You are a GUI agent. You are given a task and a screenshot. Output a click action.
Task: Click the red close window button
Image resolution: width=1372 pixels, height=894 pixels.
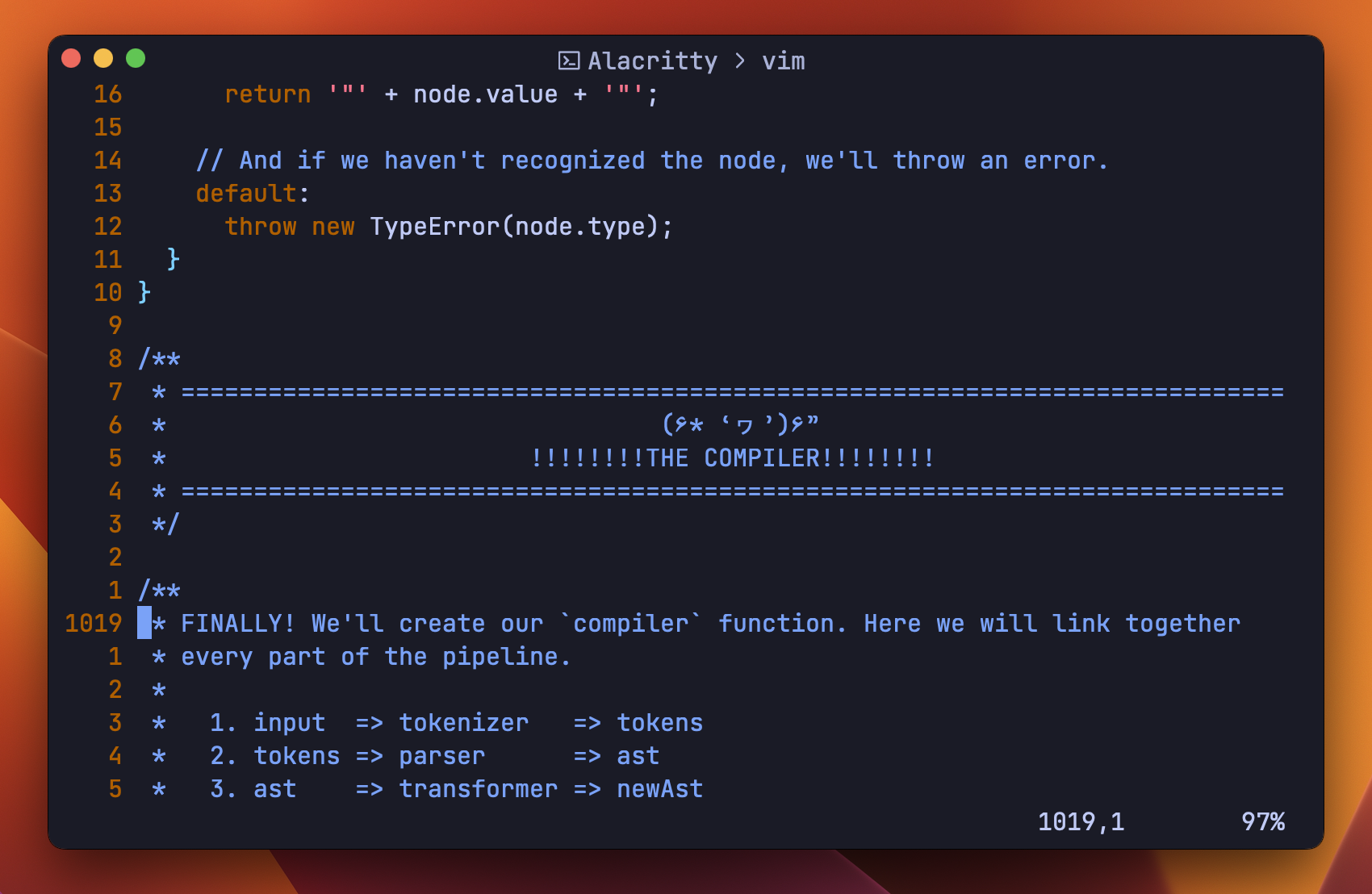[x=71, y=58]
